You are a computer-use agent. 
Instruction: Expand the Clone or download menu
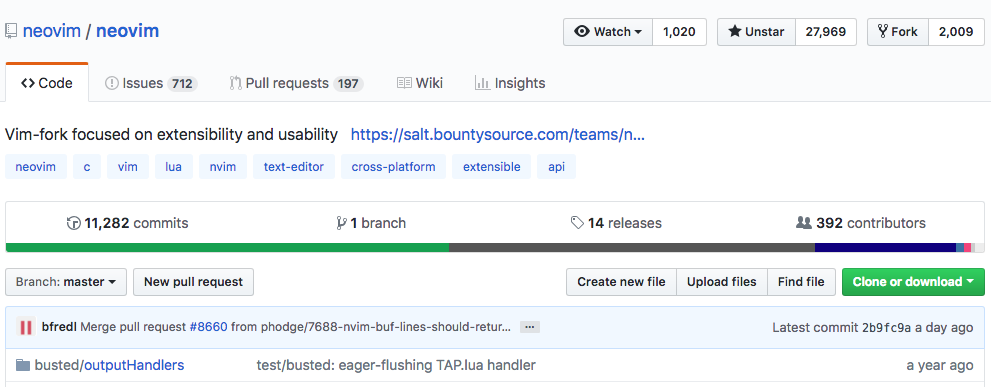click(913, 282)
